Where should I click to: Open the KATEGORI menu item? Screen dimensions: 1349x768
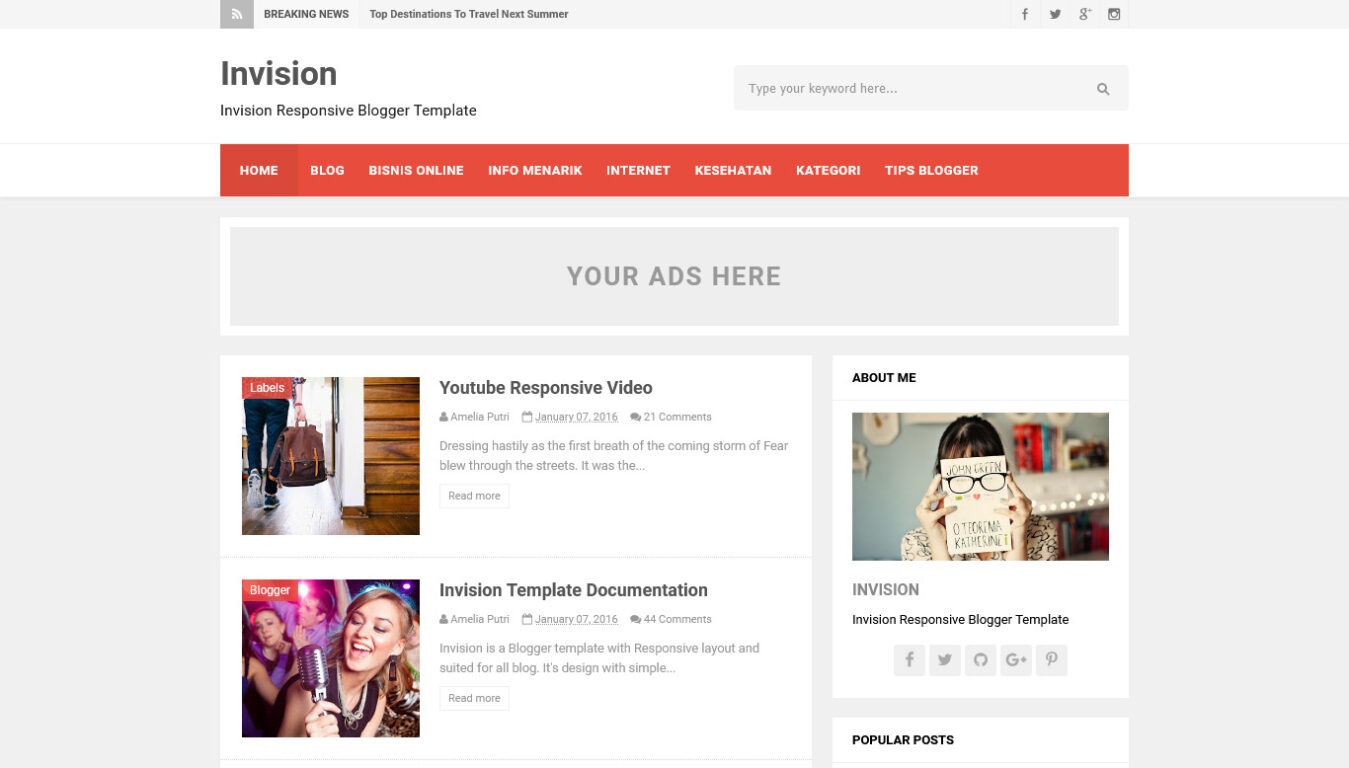[x=828, y=170]
